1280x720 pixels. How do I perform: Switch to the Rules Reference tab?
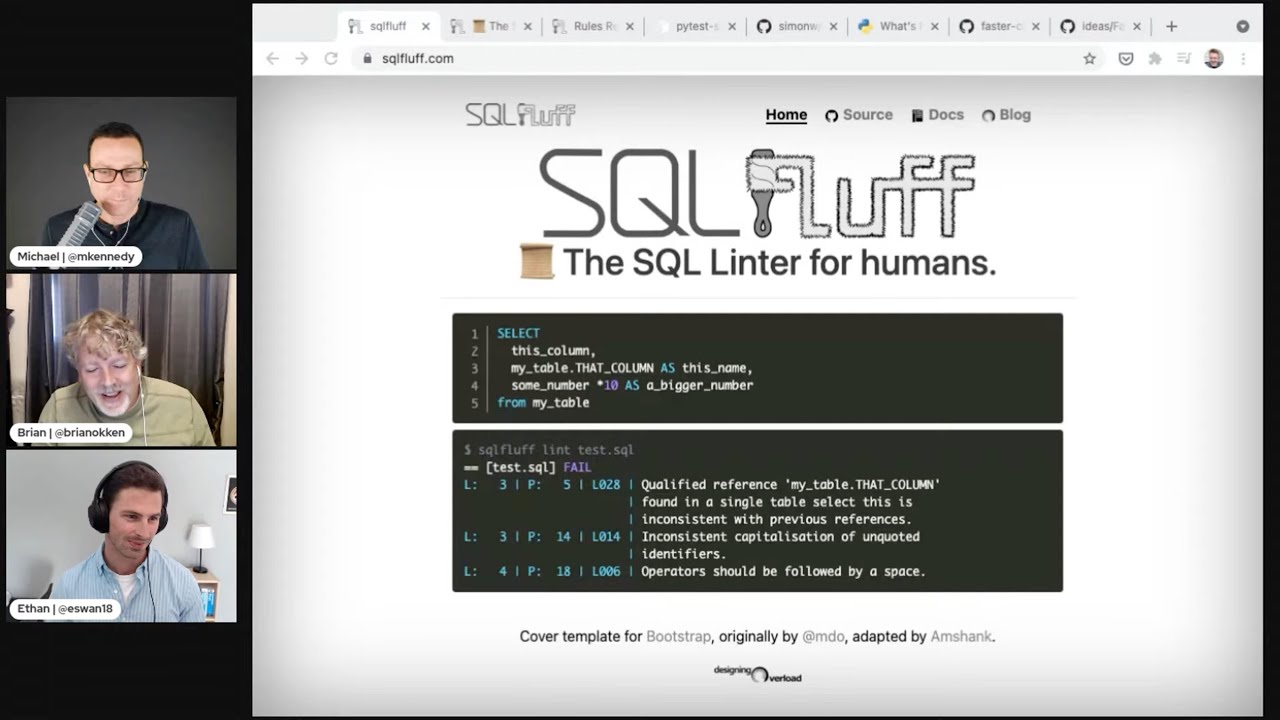(x=594, y=26)
